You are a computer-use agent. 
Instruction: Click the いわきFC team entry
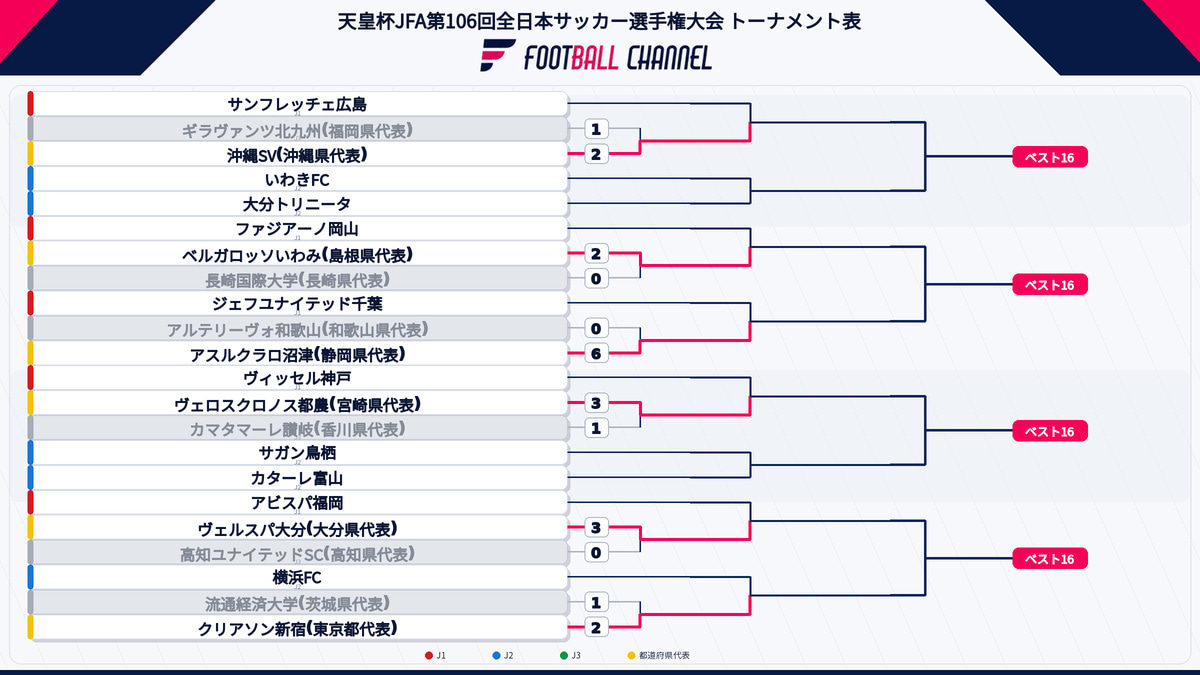click(x=298, y=179)
